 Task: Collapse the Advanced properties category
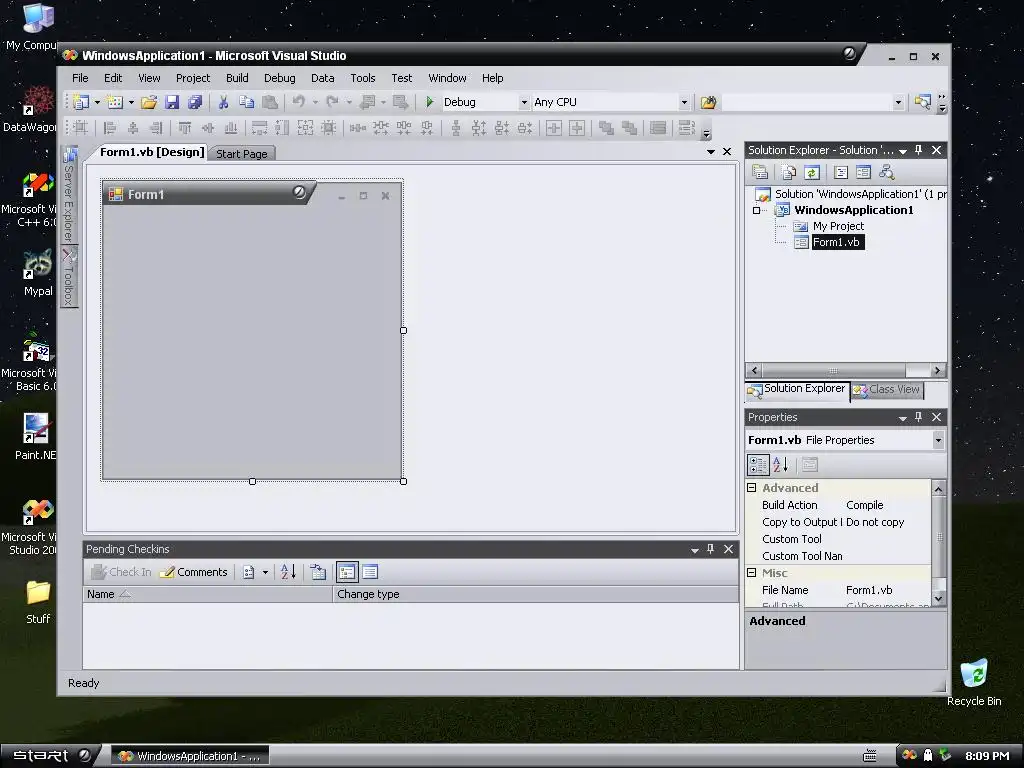click(x=752, y=488)
